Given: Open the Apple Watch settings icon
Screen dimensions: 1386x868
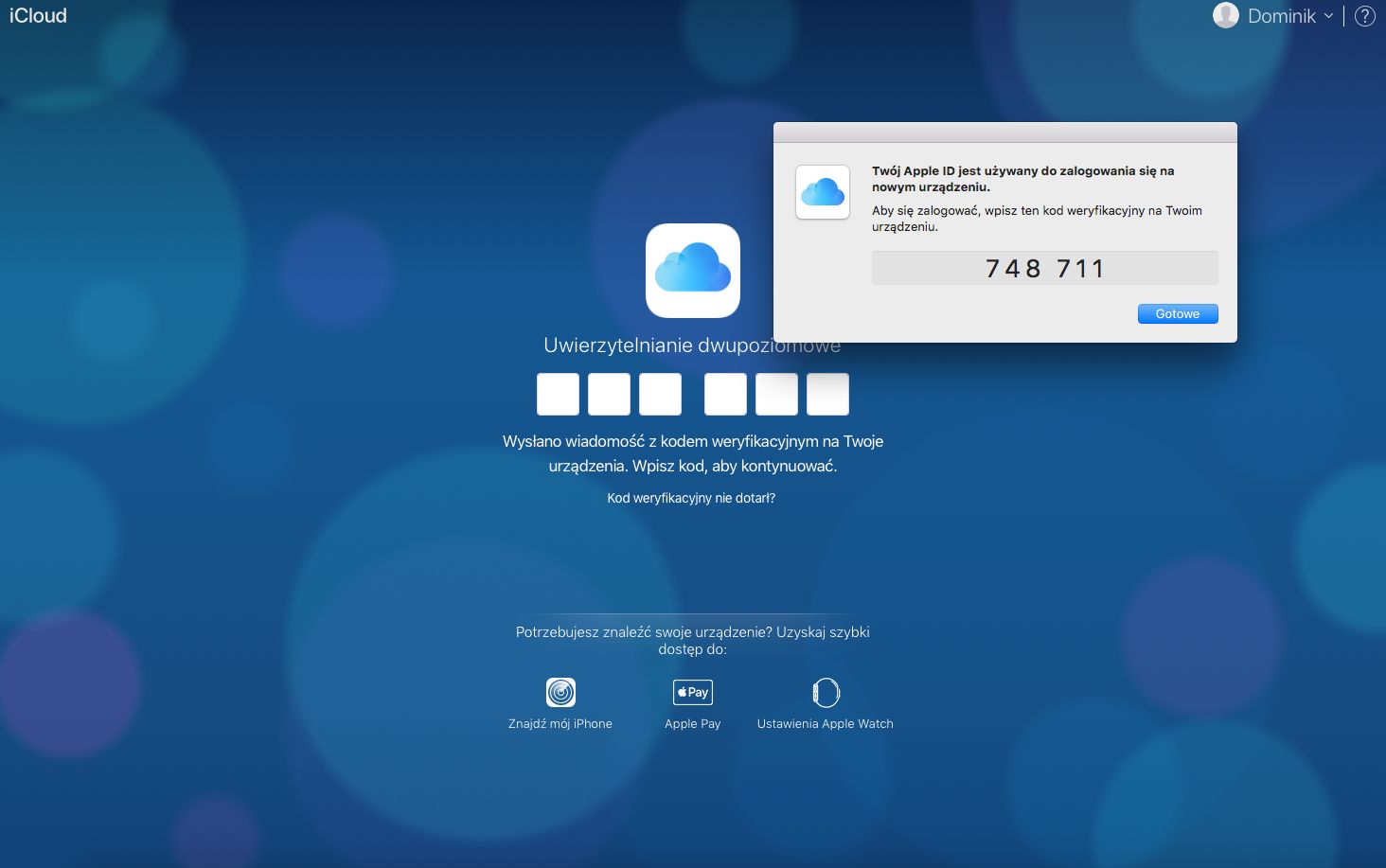Looking at the screenshot, I should [x=826, y=692].
